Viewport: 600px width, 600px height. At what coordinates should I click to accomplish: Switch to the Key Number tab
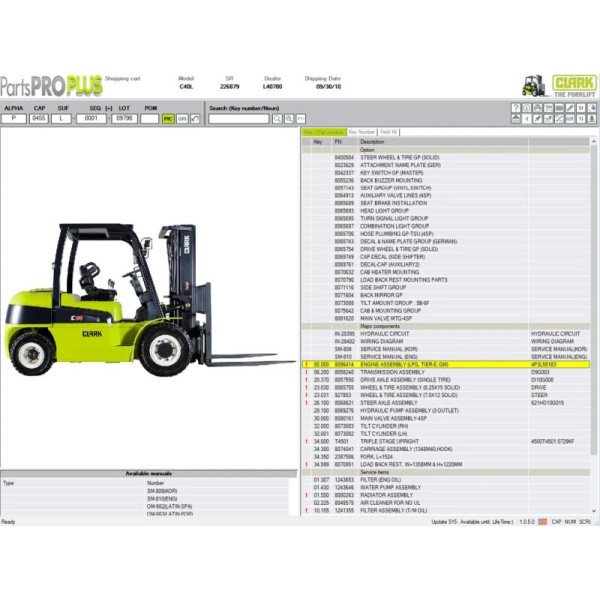362,132
